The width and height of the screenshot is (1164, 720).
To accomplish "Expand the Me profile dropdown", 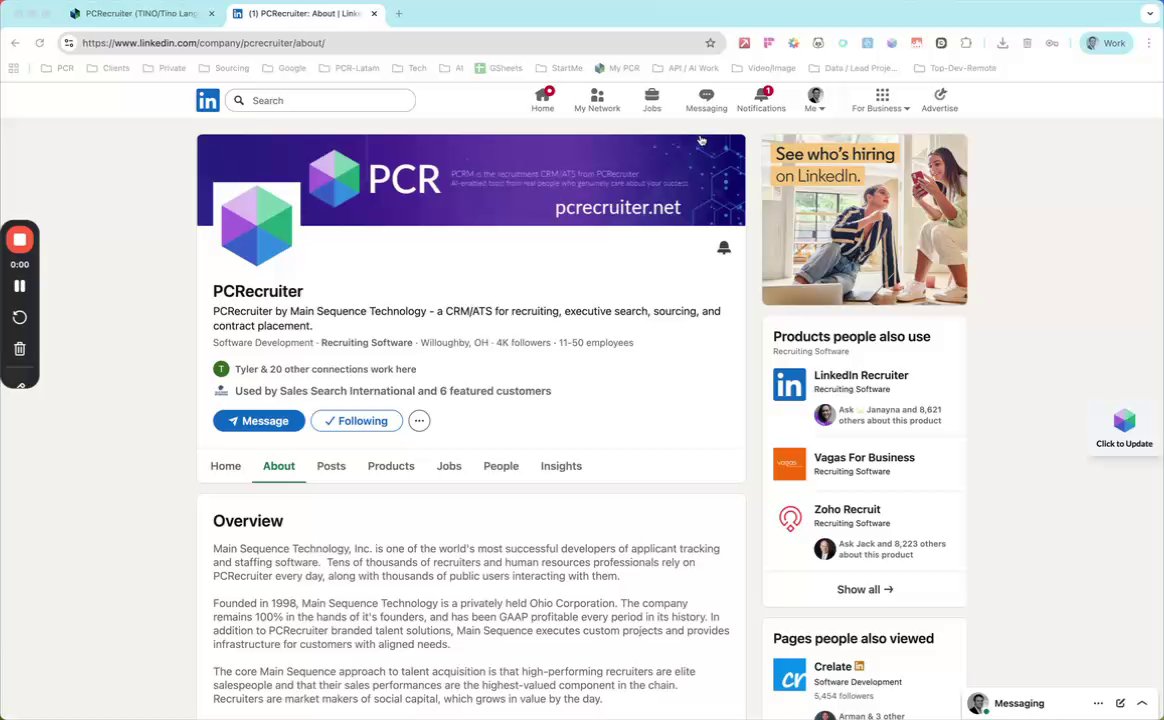I will click(x=815, y=99).
